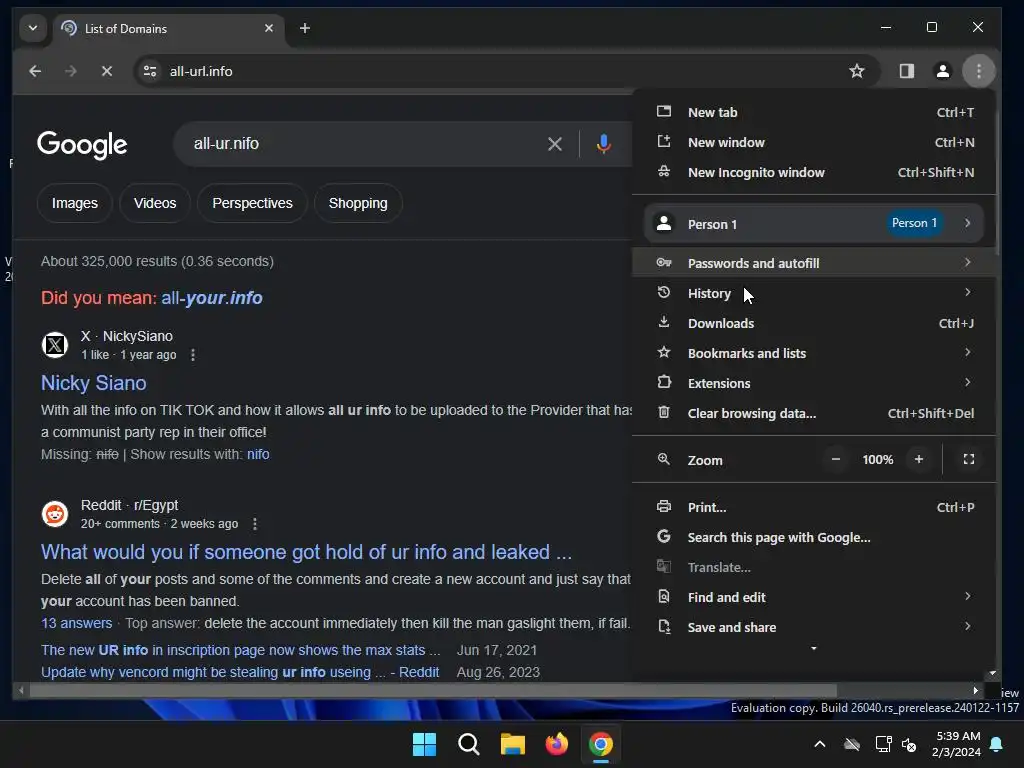
Task: Show results with nifo link
Action: [258, 455]
